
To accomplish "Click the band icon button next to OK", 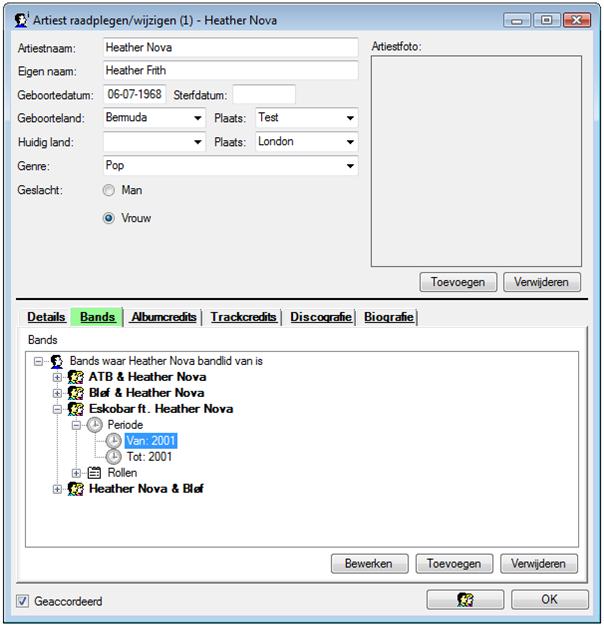I will click(465, 600).
